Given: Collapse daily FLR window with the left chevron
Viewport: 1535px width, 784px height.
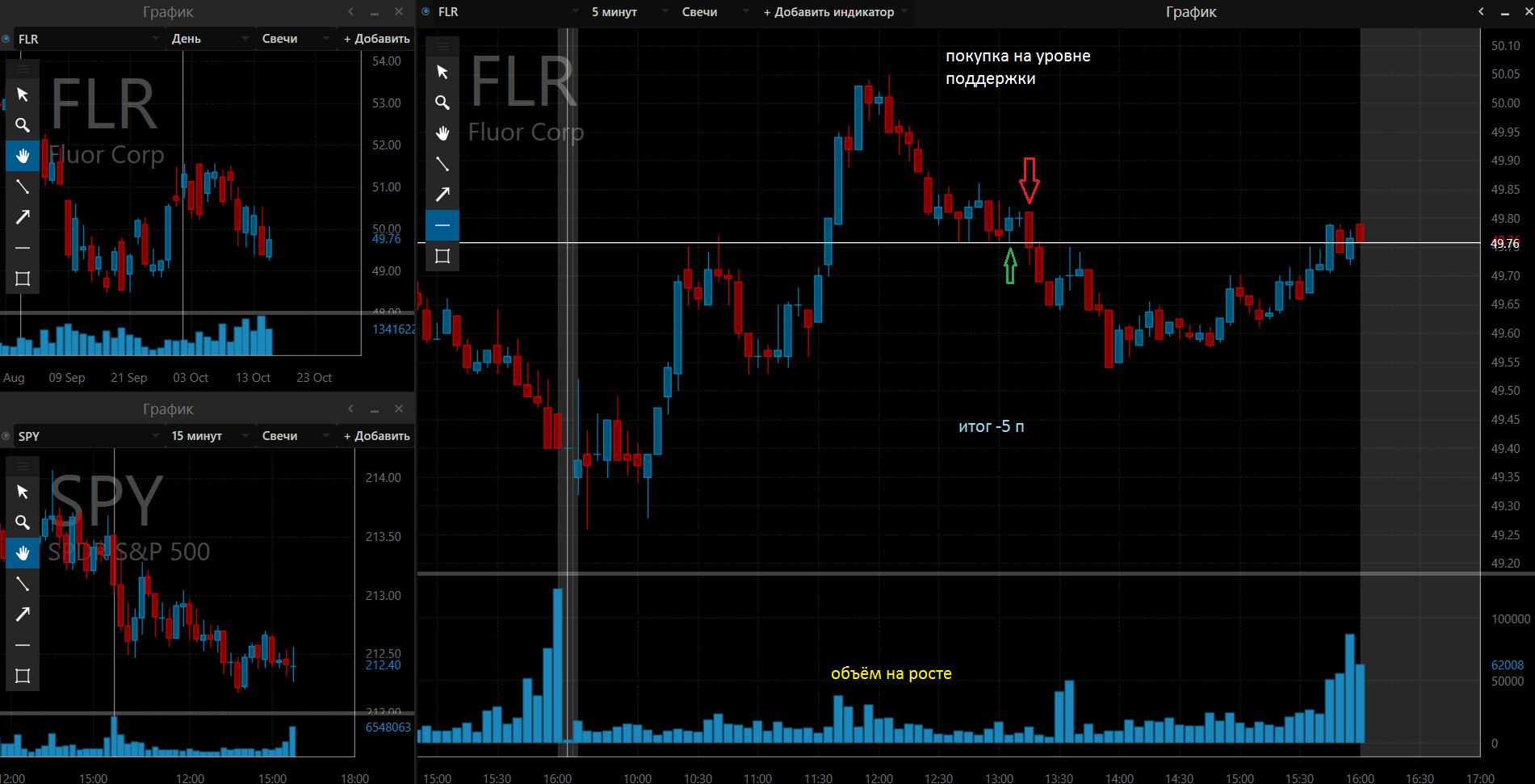Looking at the screenshot, I should point(350,11).
